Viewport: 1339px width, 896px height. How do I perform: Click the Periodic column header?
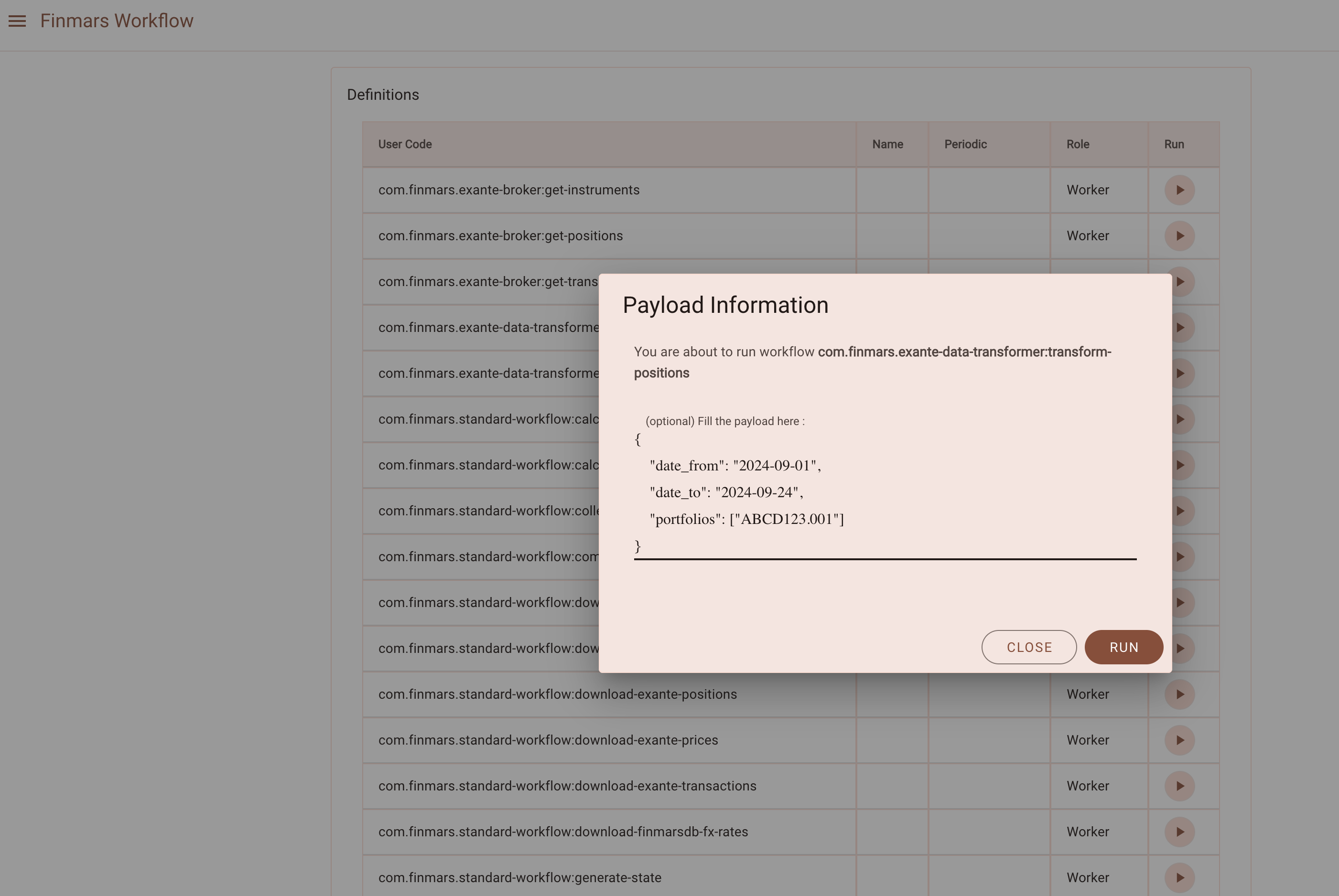(965, 144)
